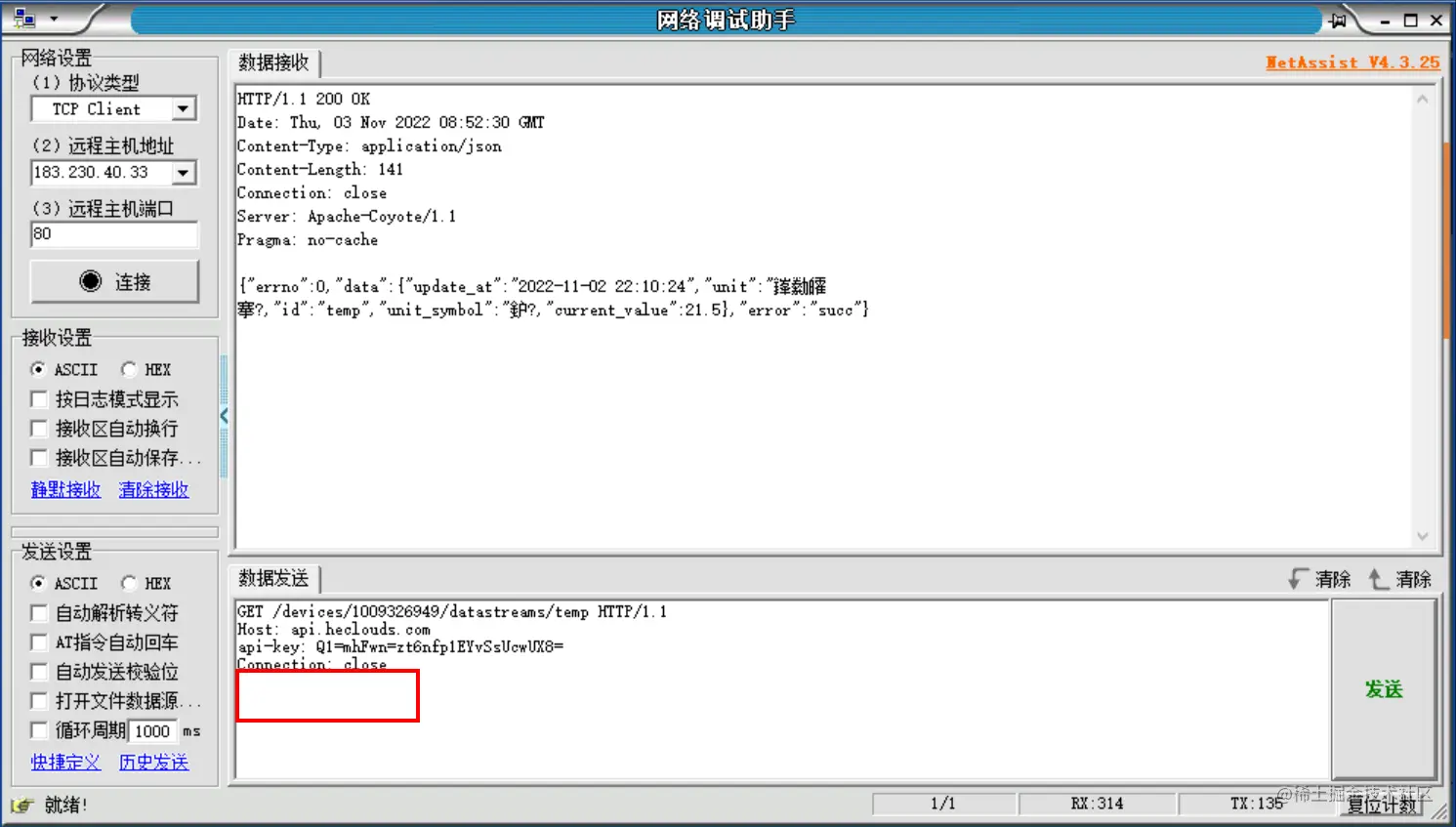The width and height of the screenshot is (1456, 827).
Task: Click the green 发送 send button
Action: 1384,689
